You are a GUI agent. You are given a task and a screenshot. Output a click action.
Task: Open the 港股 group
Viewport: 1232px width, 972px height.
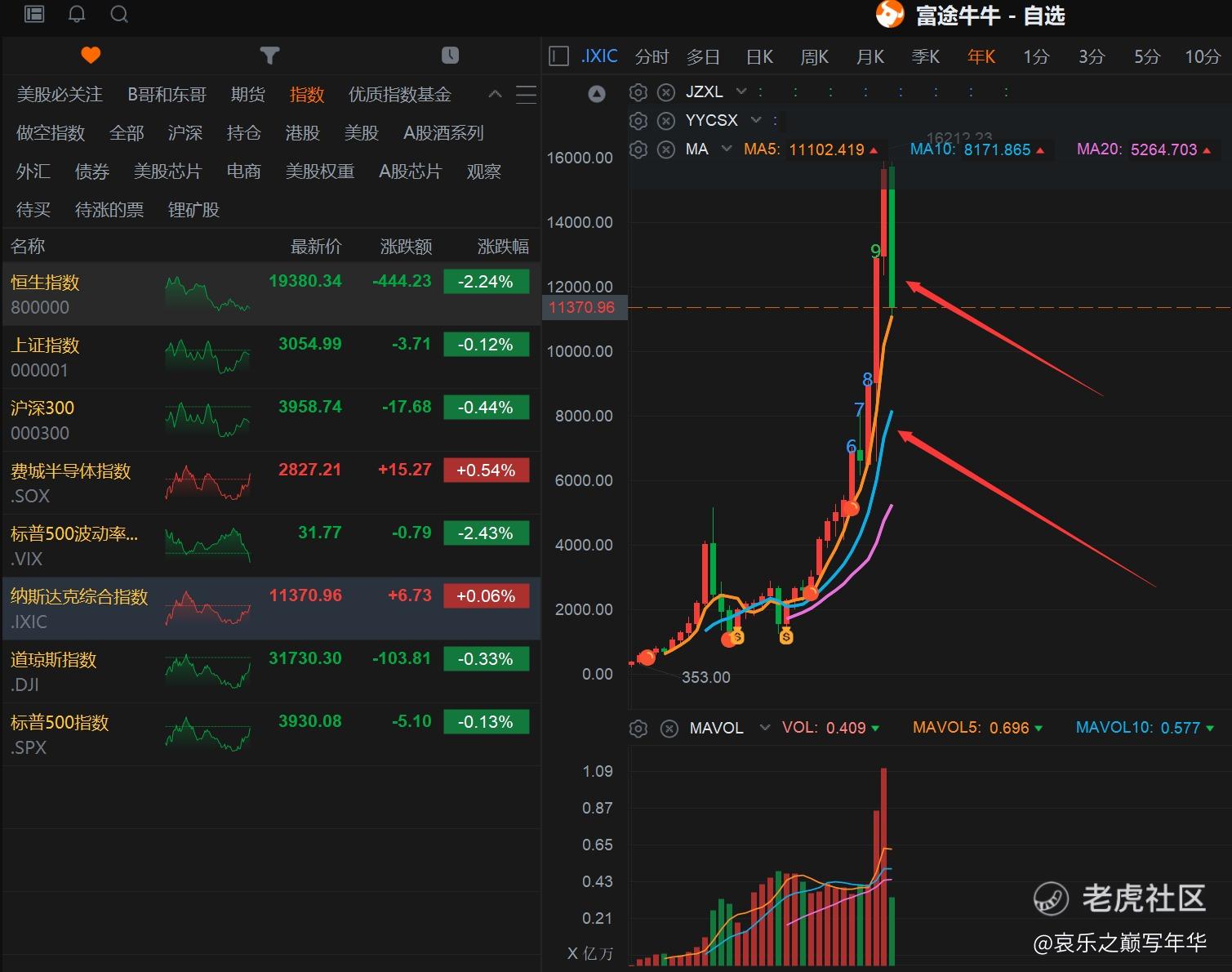(303, 133)
